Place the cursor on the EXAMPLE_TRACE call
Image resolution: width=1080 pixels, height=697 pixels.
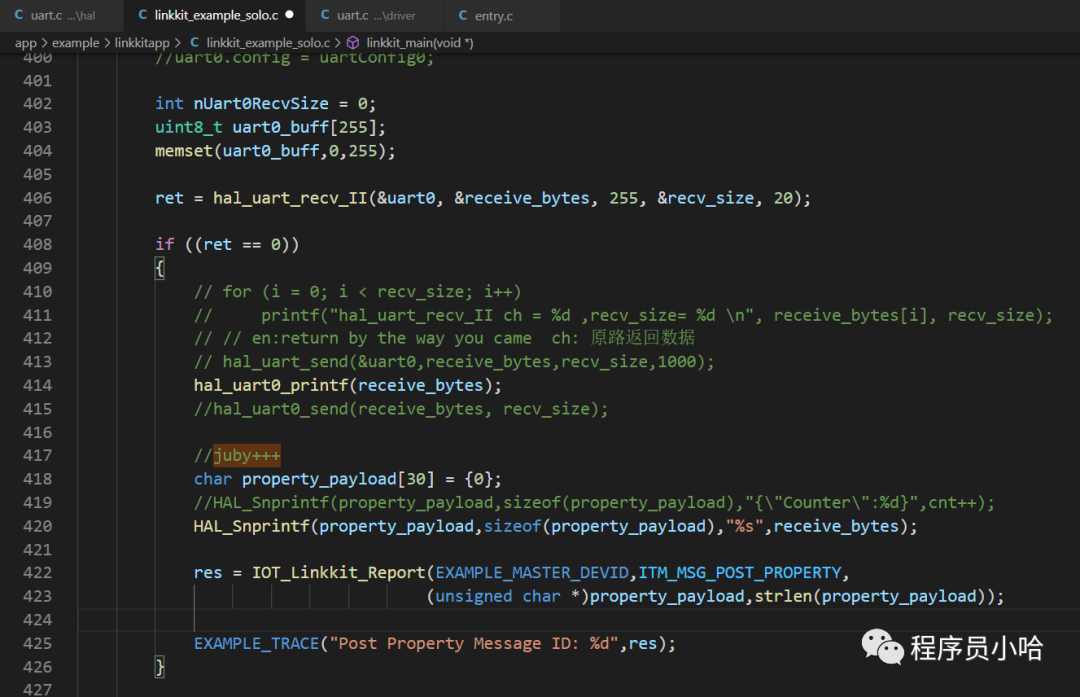tap(255, 643)
